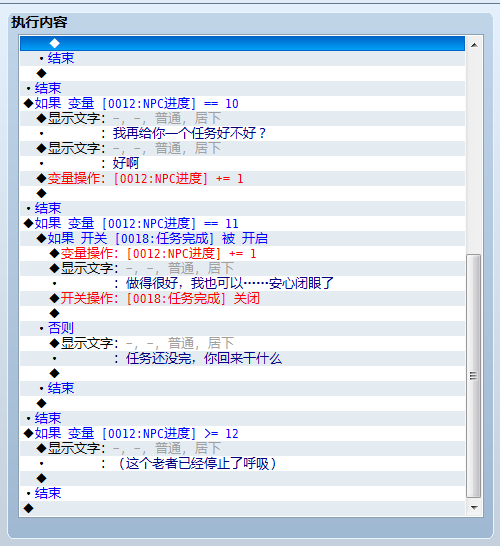Select the 结束 row just above == 10 condition

pos(242,88)
